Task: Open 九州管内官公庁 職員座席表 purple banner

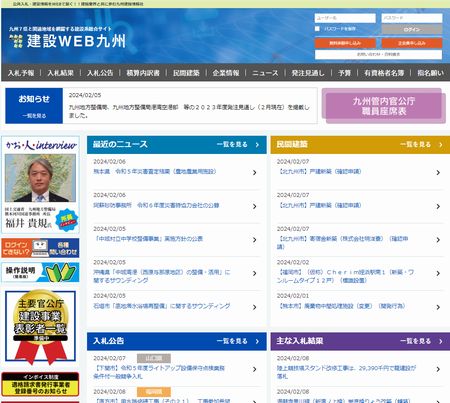Action: [x=384, y=106]
